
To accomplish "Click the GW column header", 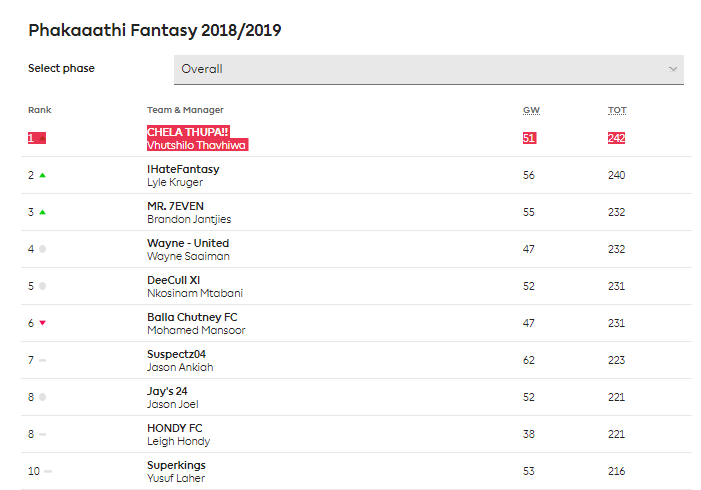I will [531, 110].
